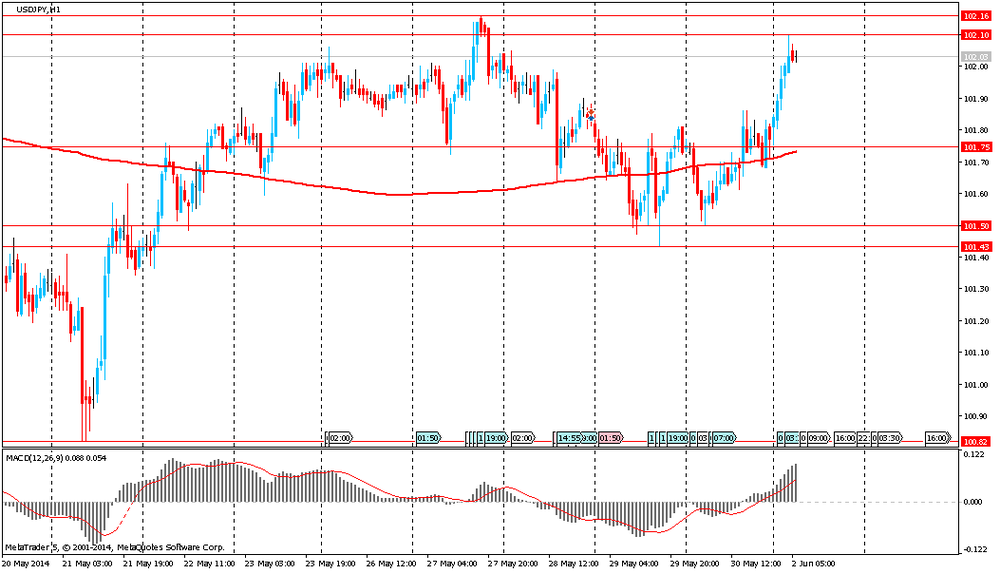Select the 07:00 event marker
The width and height of the screenshot is (1000, 574).
point(724,438)
